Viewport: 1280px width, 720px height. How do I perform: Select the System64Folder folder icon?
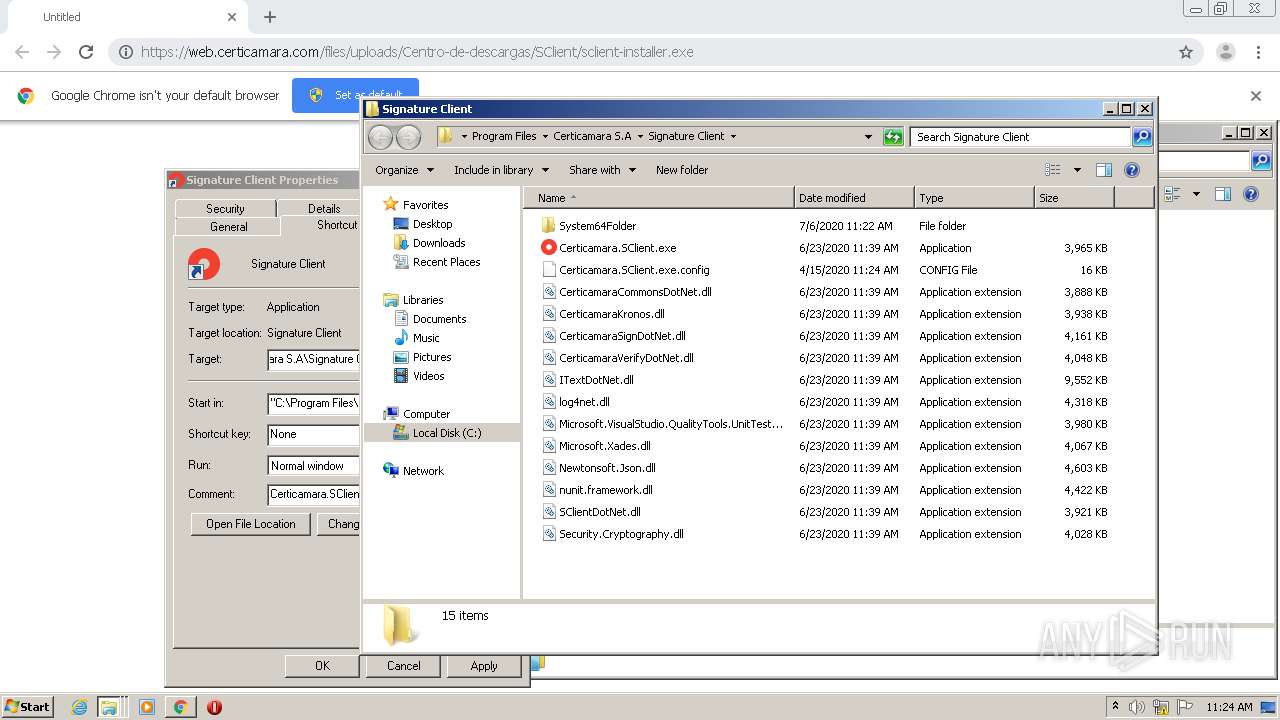click(548, 226)
